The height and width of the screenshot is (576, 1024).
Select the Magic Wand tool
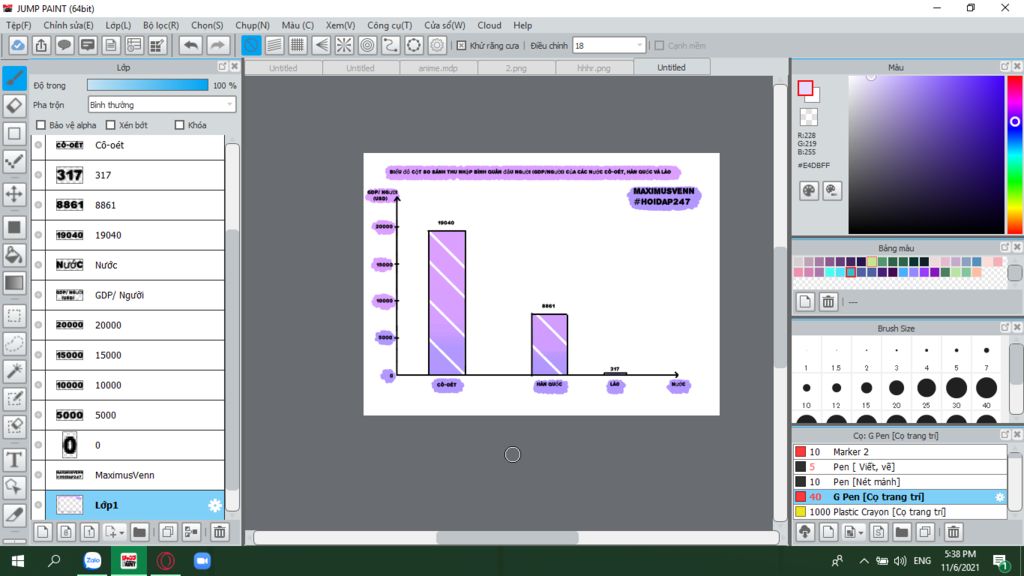[x=14, y=371]
